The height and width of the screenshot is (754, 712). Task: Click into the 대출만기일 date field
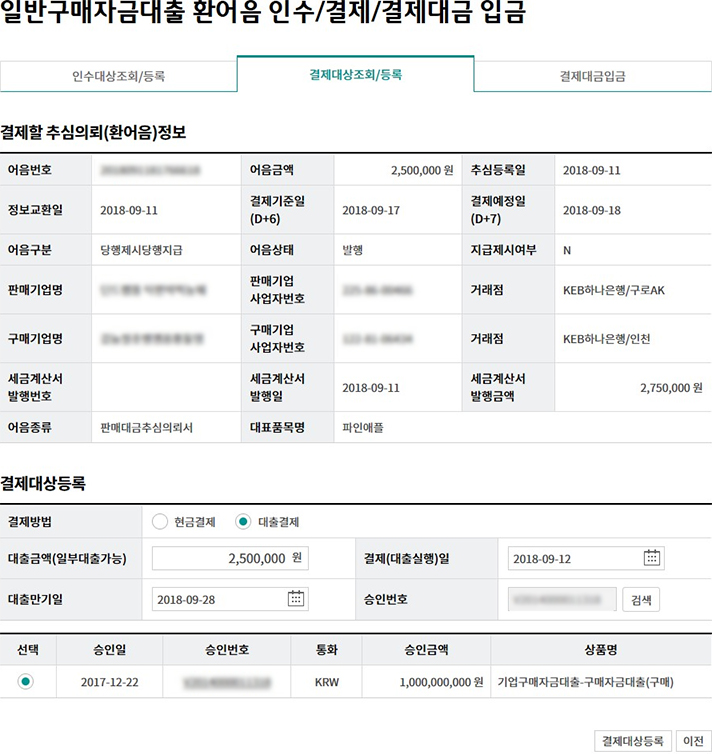point(220,599)
